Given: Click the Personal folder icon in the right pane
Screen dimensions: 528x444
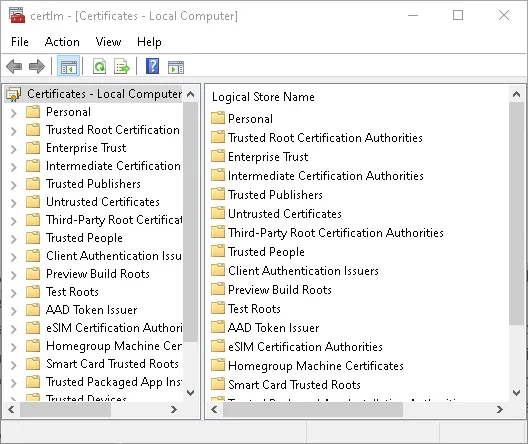Looking at the screenshot, I should point(218,118).
